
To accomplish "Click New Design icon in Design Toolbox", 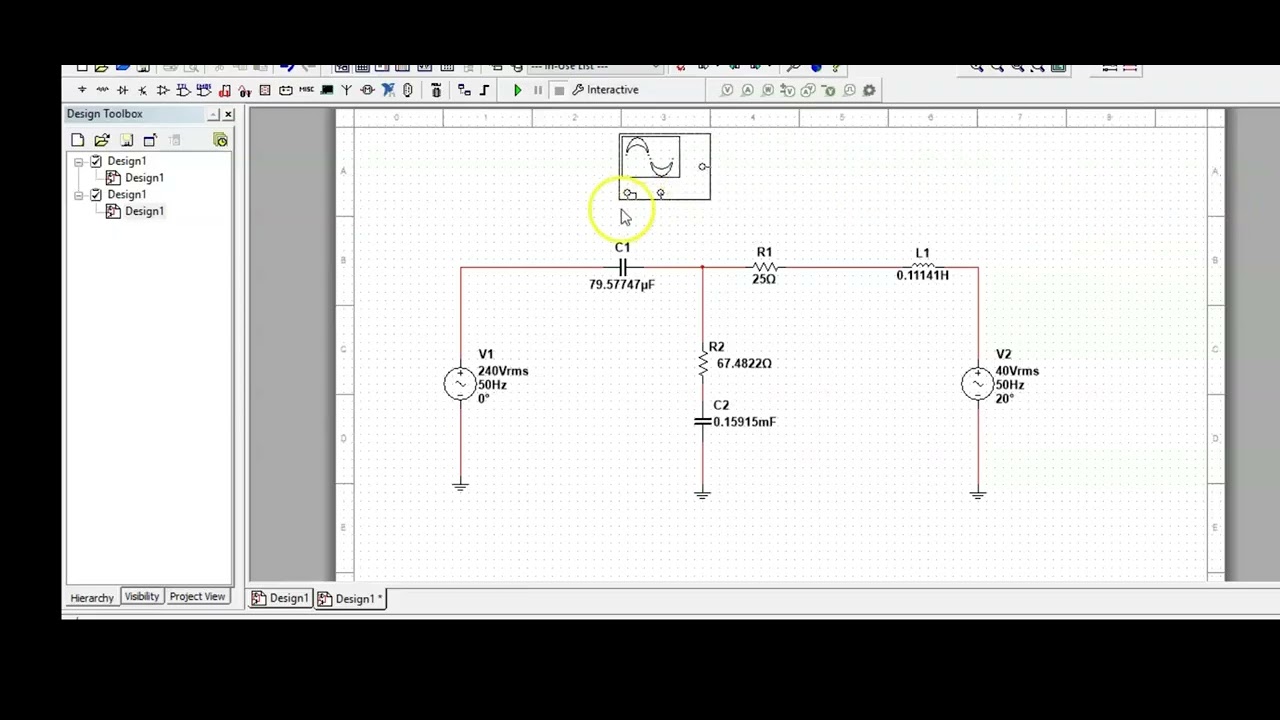I will point(78,140).
